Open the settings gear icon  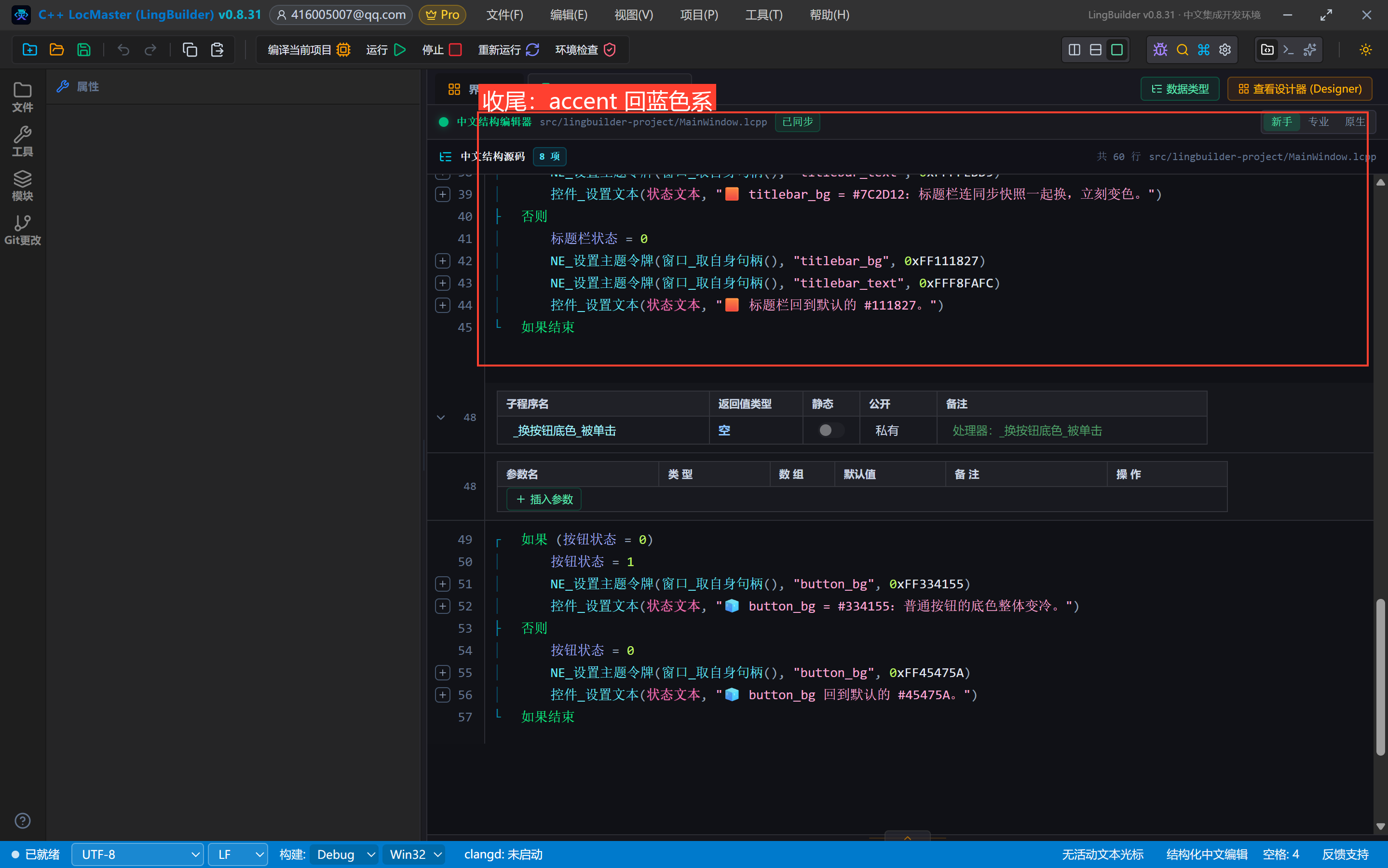tap(1225, 50)
